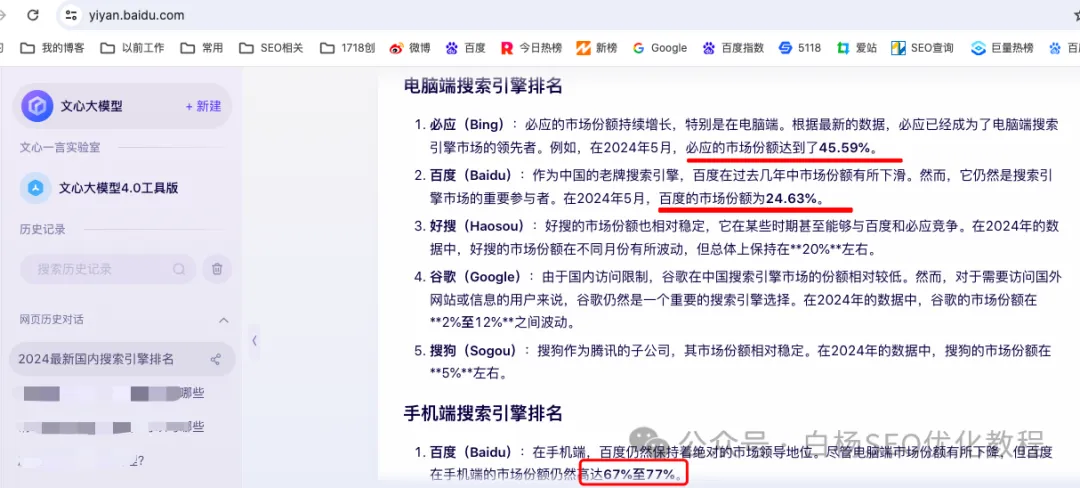This screenshot has width=1080, height=488.
Task: Open the 百度指数 bookmark
Action: click(734, 47)
